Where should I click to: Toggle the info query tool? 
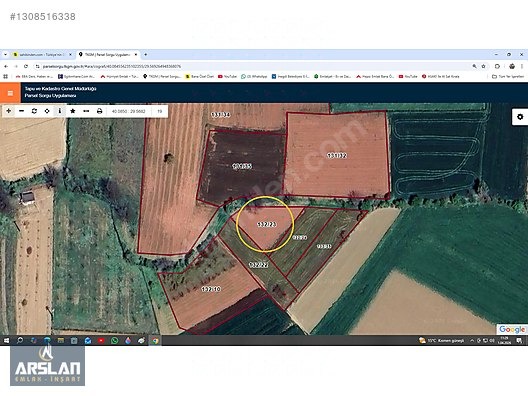[x=60, y=111]
